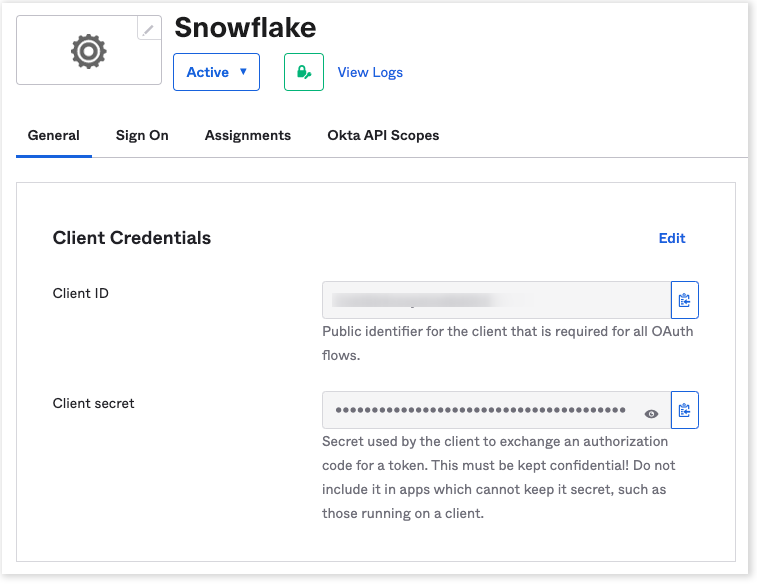The height and width of the screenshot is (584, 757).
Task: Click Edit in Client Credentials section
Action: pos(672,238)
